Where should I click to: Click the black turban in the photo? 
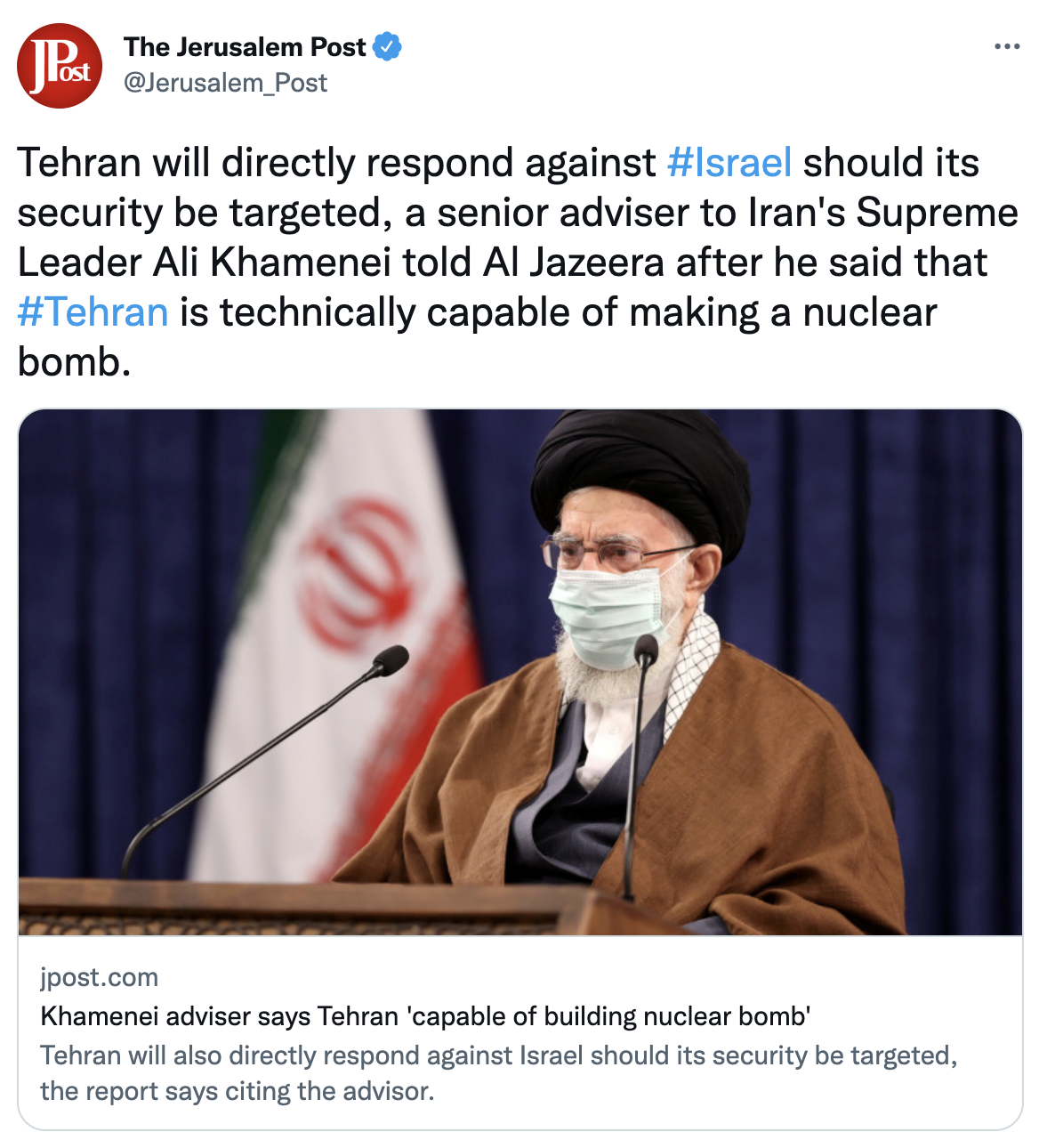[x=640, y=481]
